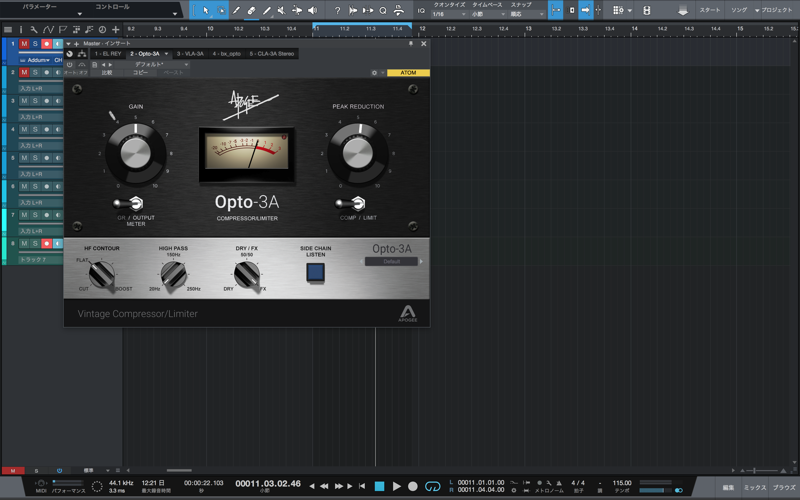Screen dimensions: 800x500
Task: Open the tempo track clock icon
Action: pos(102,30)
